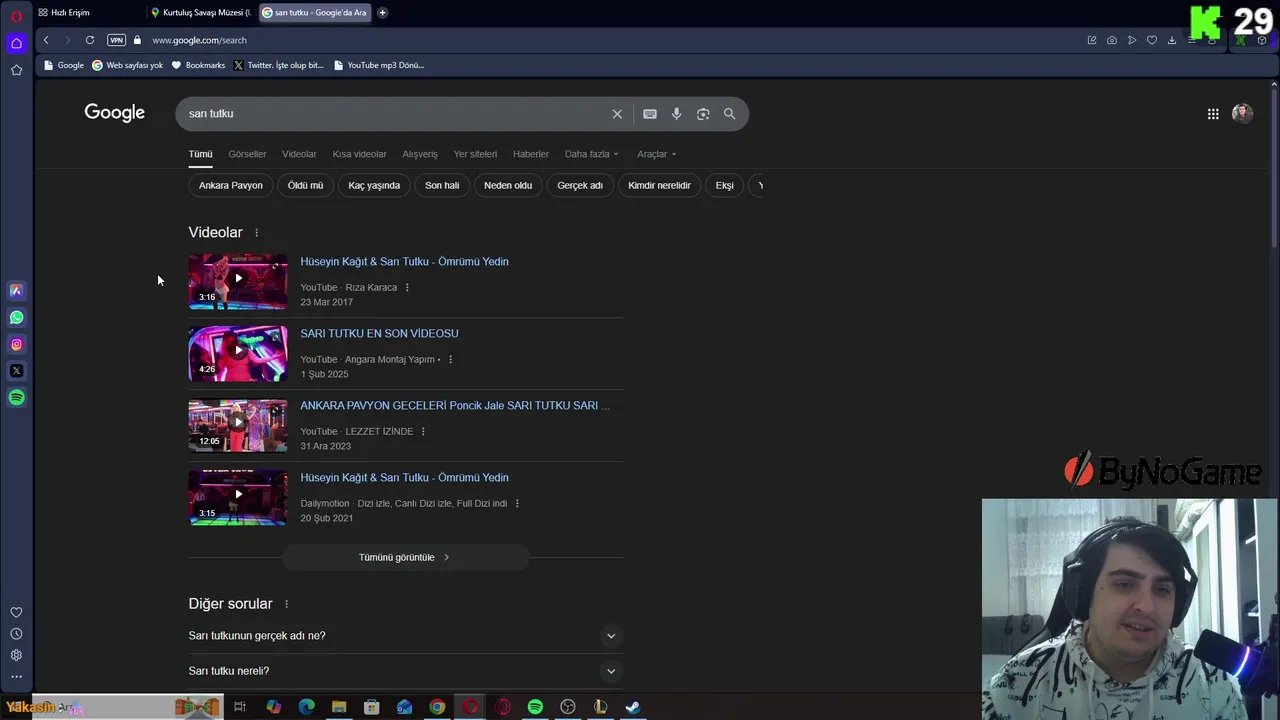Screen dimensions: 1280x720
Task: Open Diğer sorular more options
Action: tap(286, 604)
